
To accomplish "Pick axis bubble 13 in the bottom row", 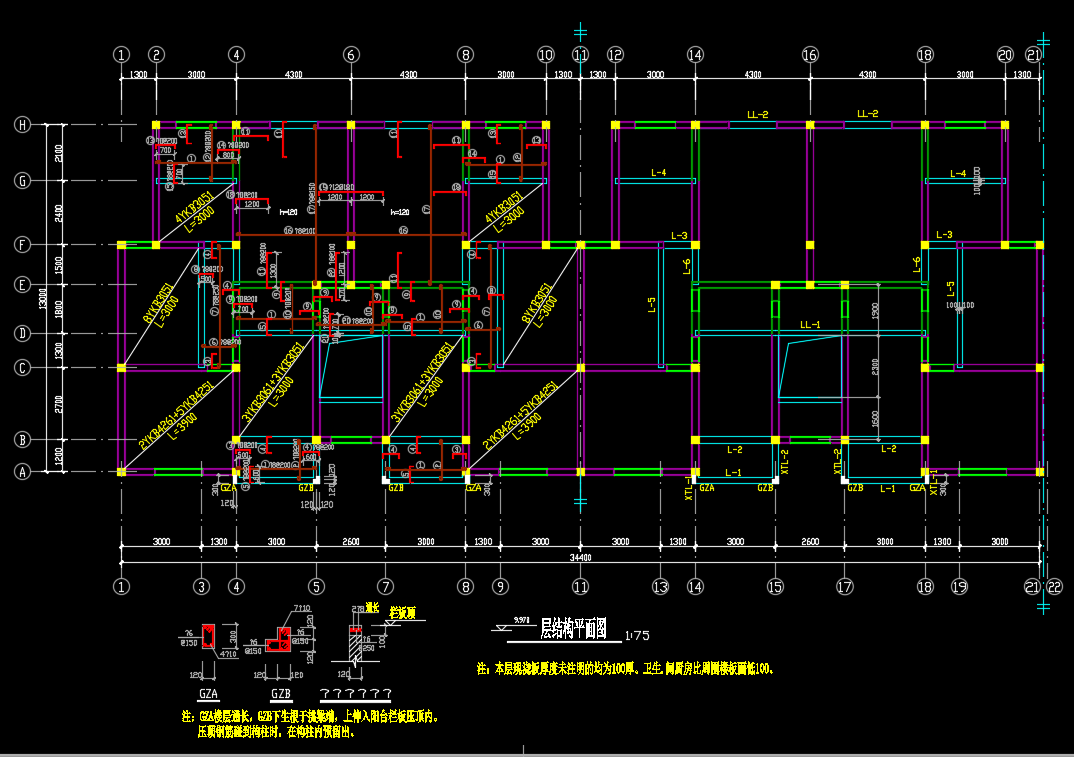I will click(660, 587).
